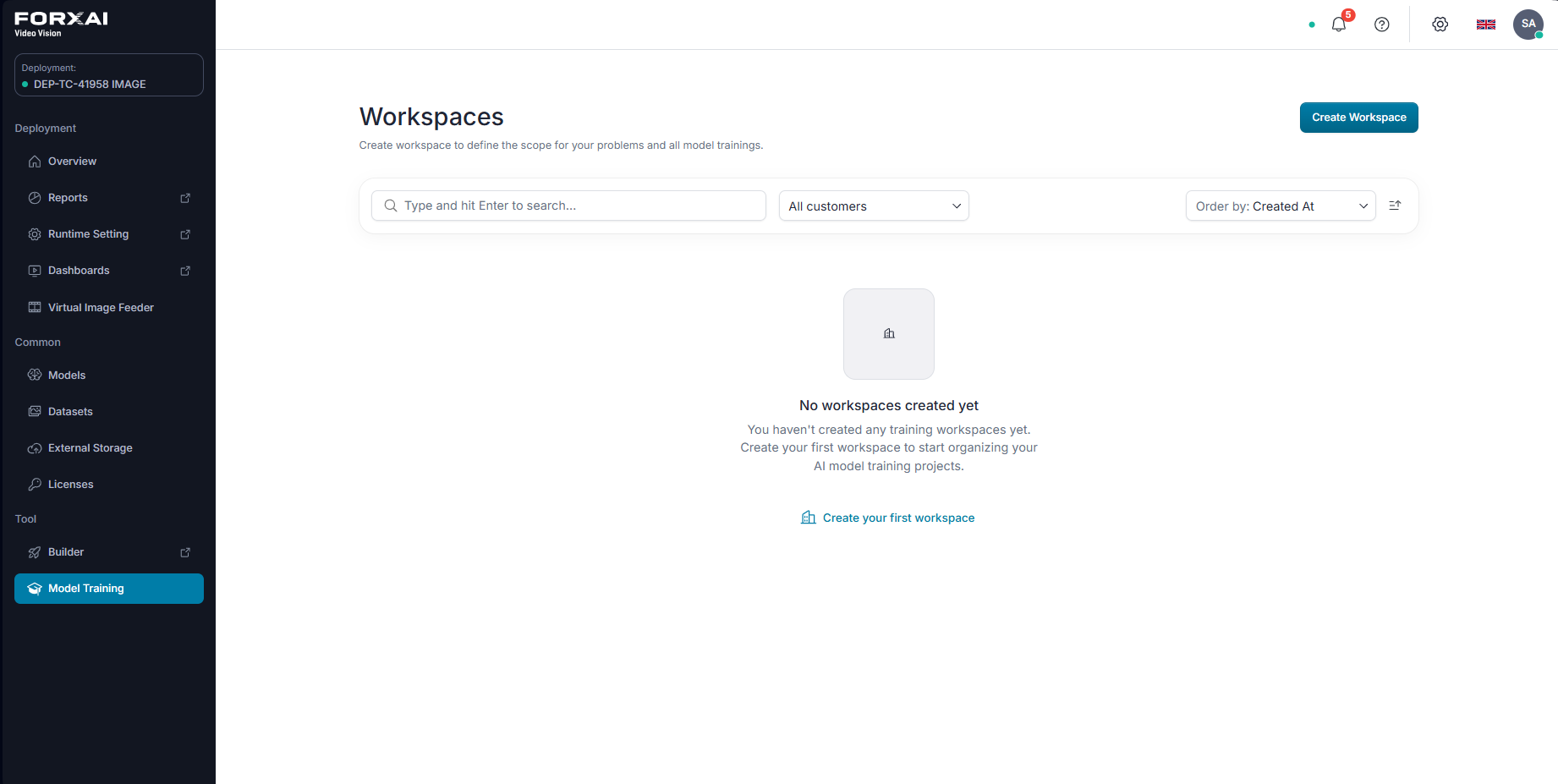This screenshot has width=1558, height=784.
Task: Open the Deployment DEP-TC-41958 IMAGE selector
Action: [109, 75]
